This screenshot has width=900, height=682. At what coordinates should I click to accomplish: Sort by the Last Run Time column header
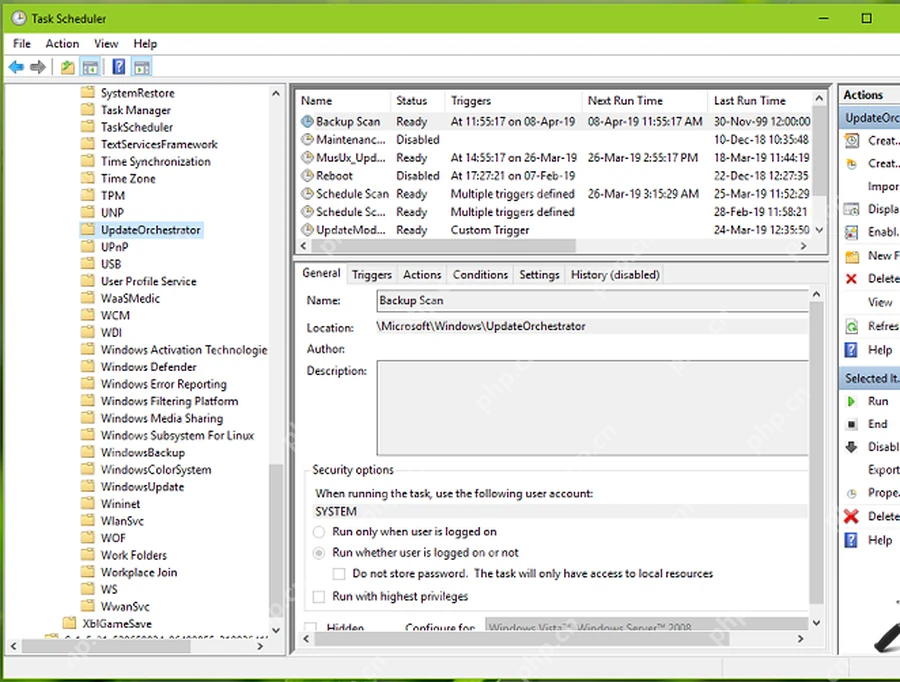(x=759, y=100)
